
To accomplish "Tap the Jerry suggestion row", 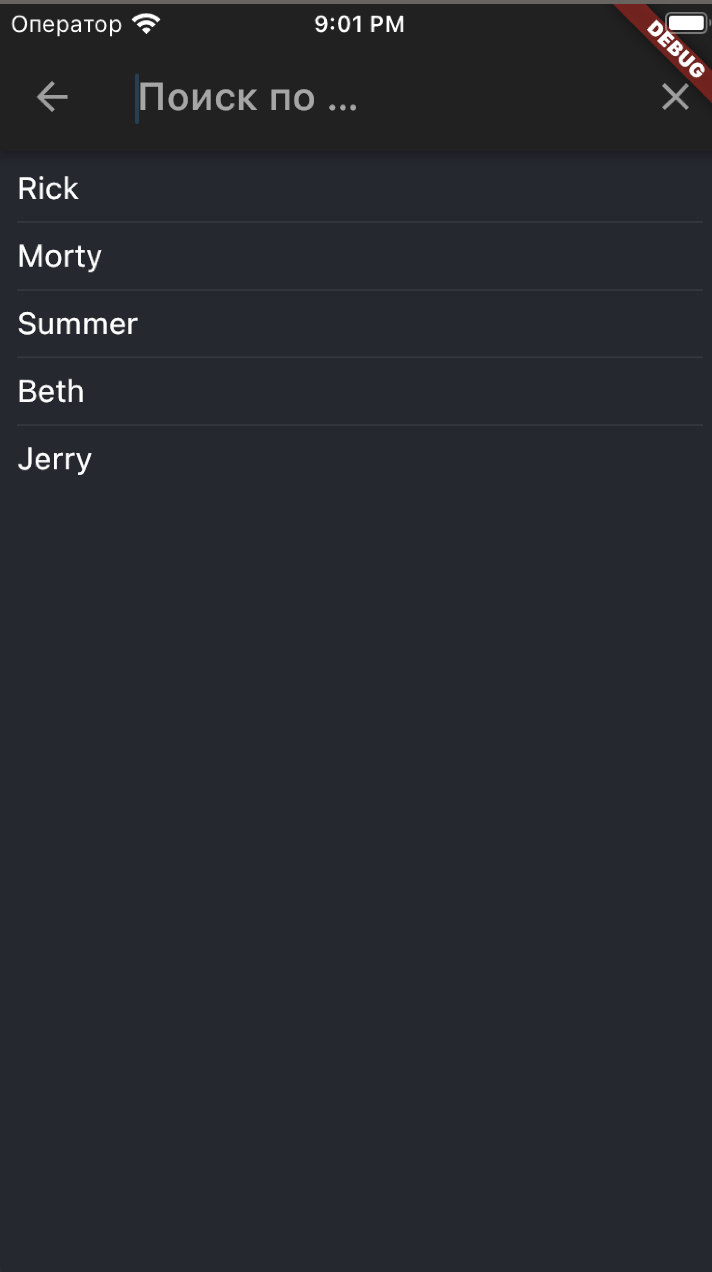I will pos(55,460).
